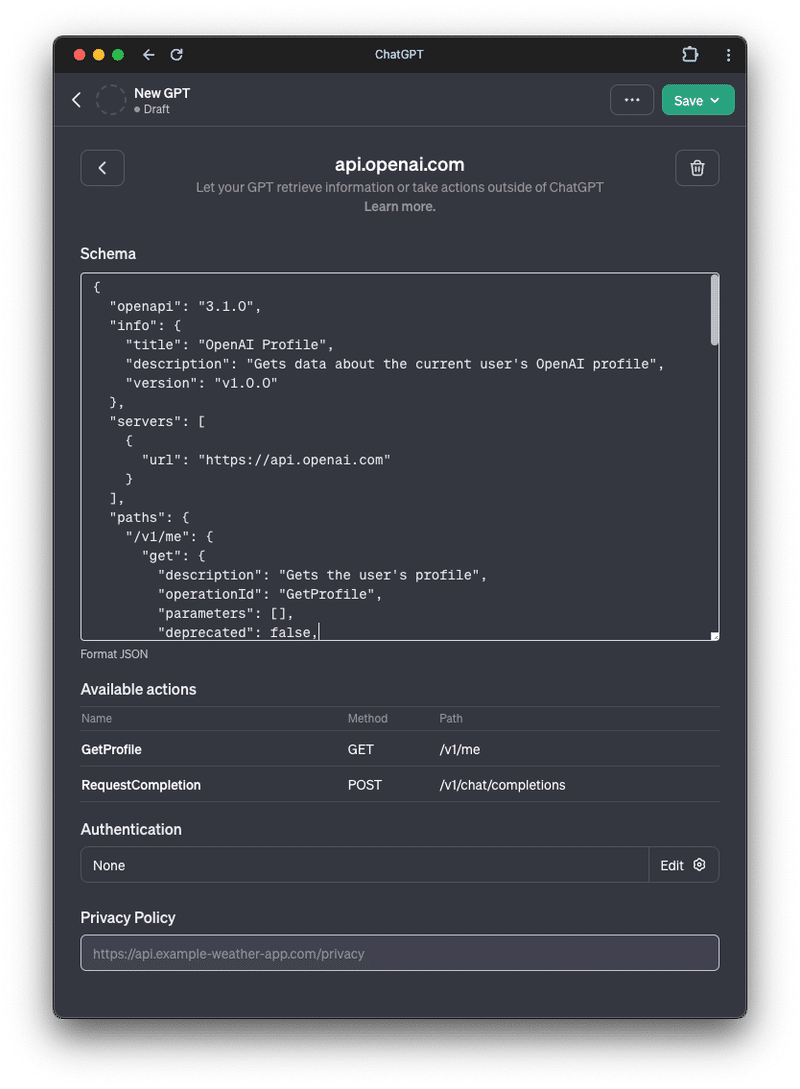Screen dimensions: 800x1089
Task: Click the browser back arrow icon
Action: coord(149,55)
